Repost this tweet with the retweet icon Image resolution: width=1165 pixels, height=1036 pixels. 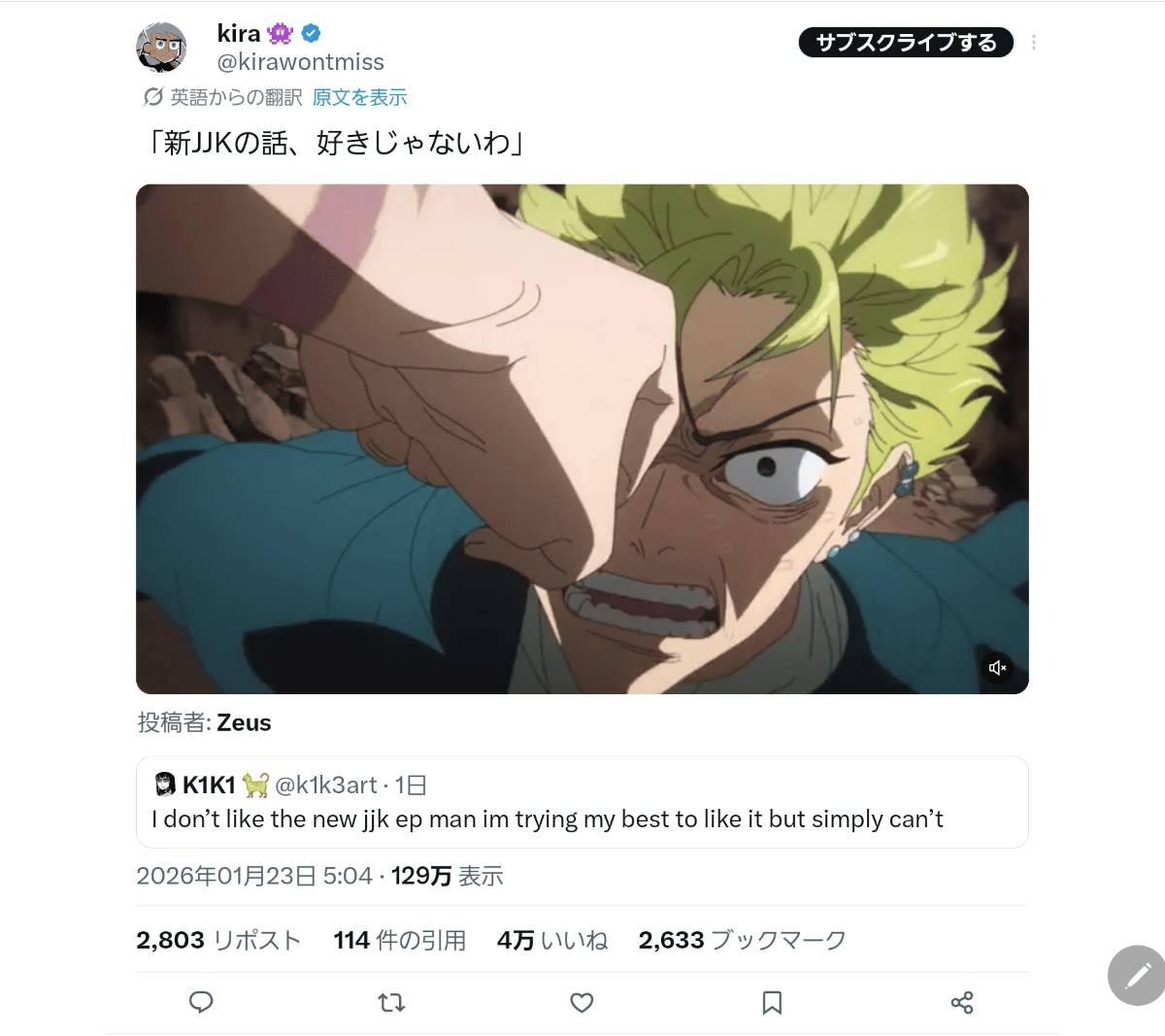click(391, 1002)
